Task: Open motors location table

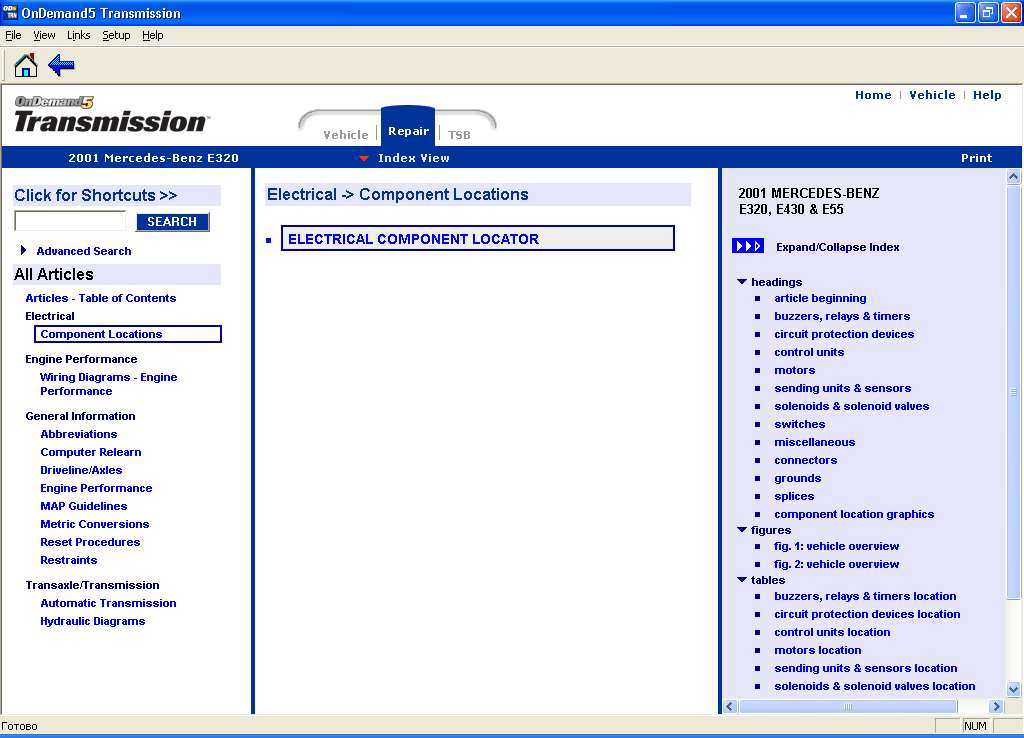Action: click(x=818, y=650)
